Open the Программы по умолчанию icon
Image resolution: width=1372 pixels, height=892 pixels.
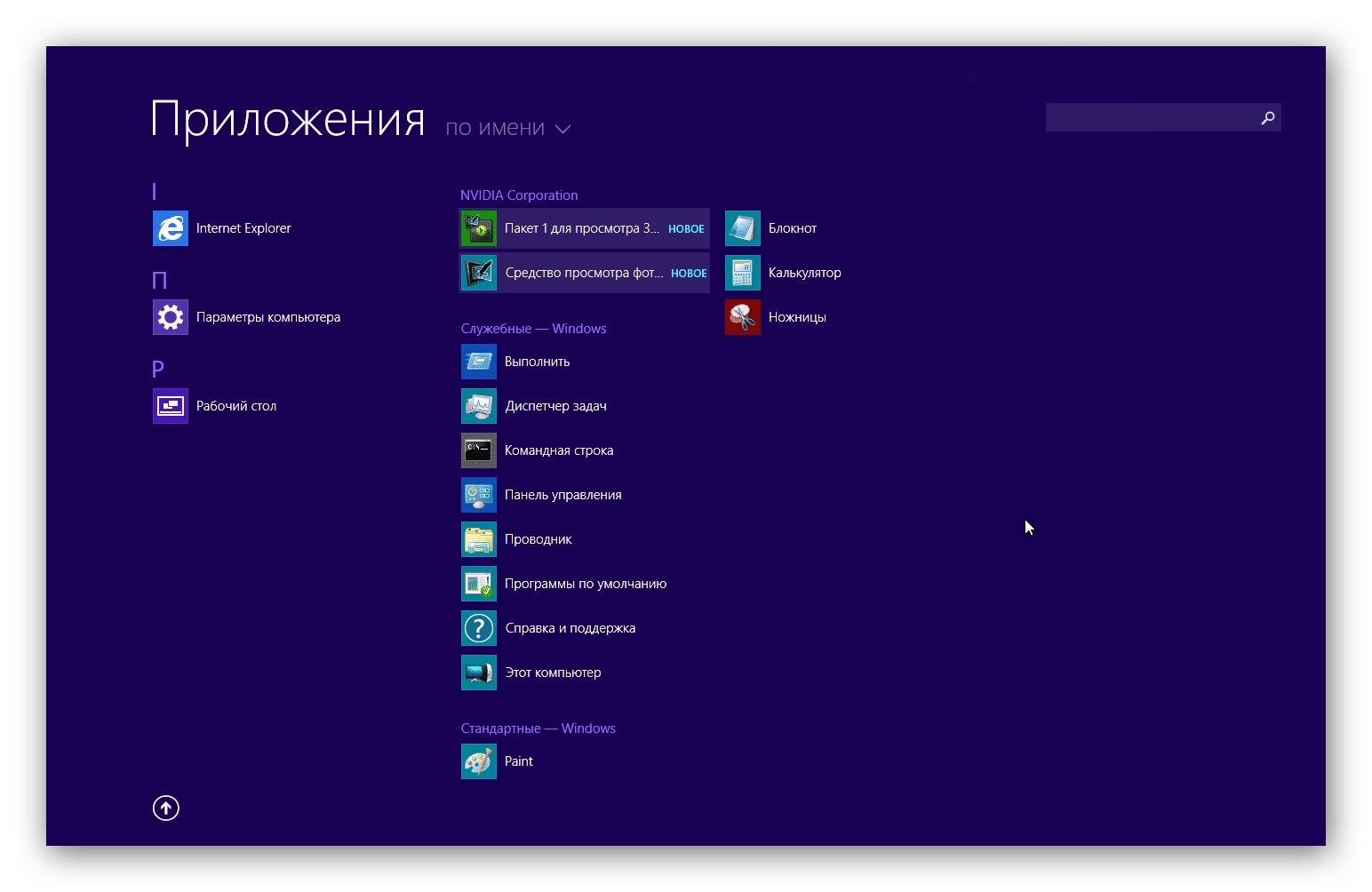pyautogui.click(x=479, y=584)
